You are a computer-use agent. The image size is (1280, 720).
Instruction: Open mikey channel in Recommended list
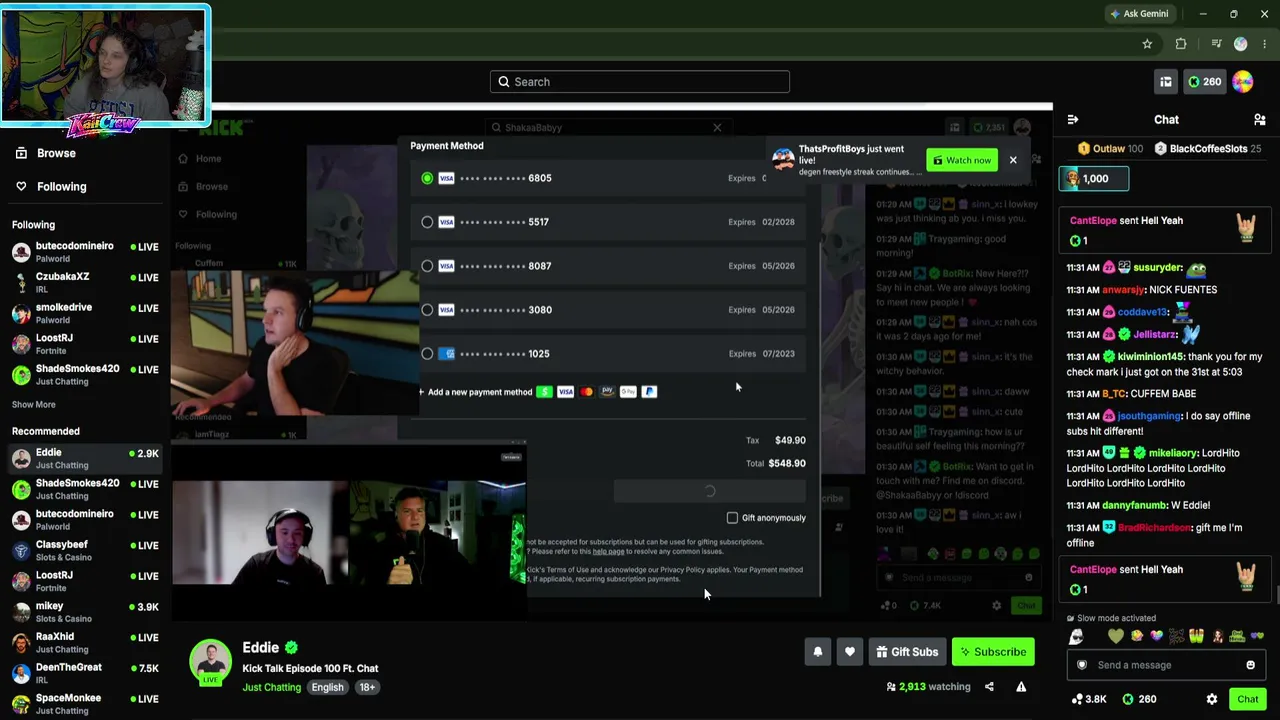(x=84, y=612)
